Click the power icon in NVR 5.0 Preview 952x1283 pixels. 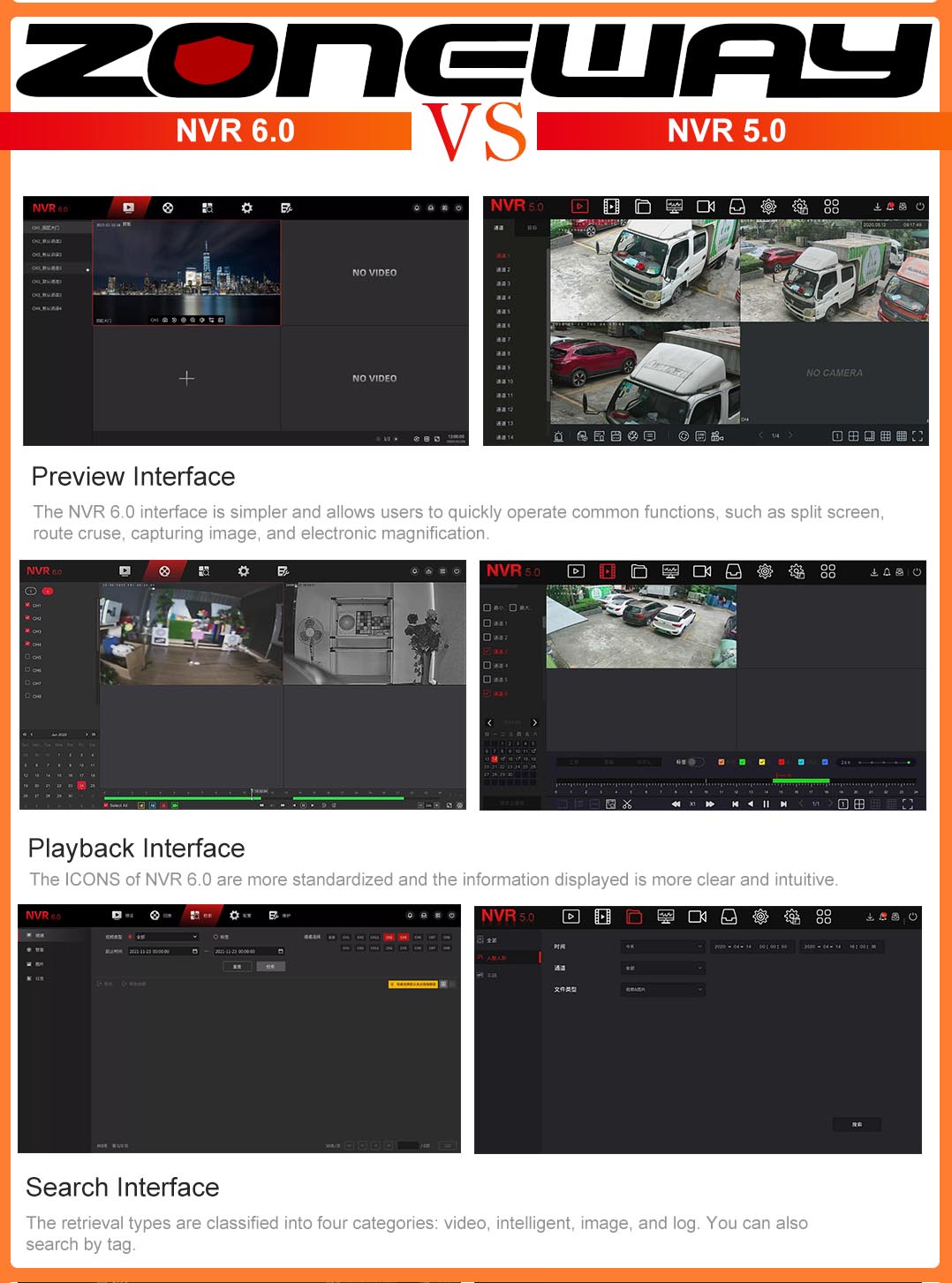[919, 206]
